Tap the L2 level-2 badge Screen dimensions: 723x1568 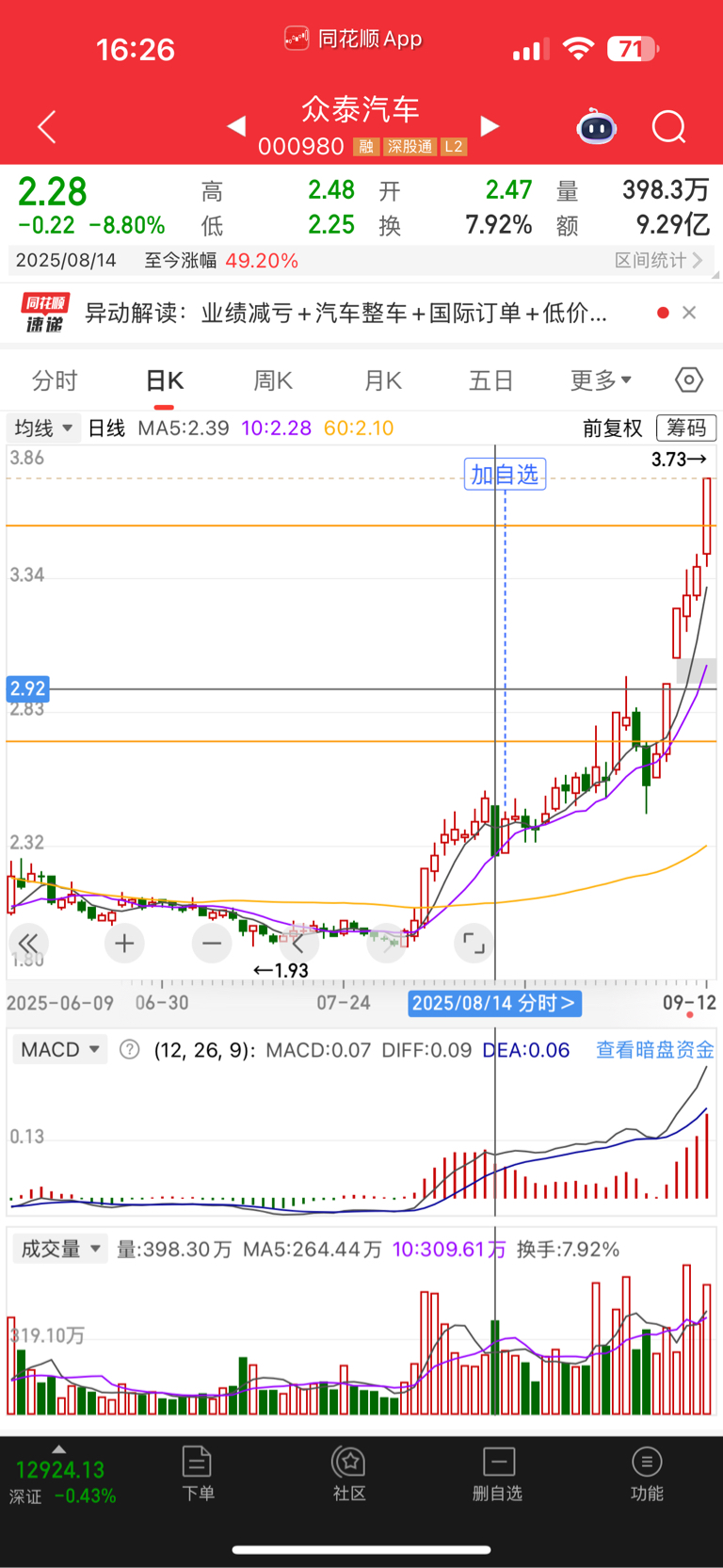[454, 146]
